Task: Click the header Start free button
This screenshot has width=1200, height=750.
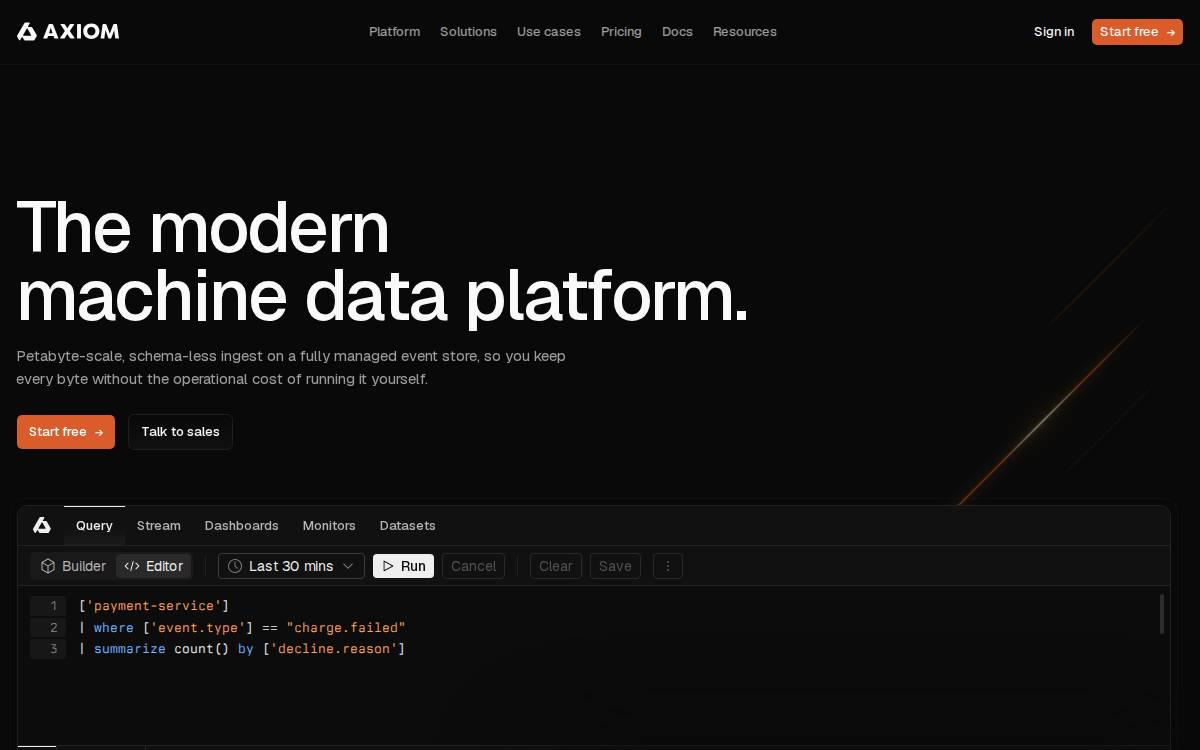Action: [1137, 32]
